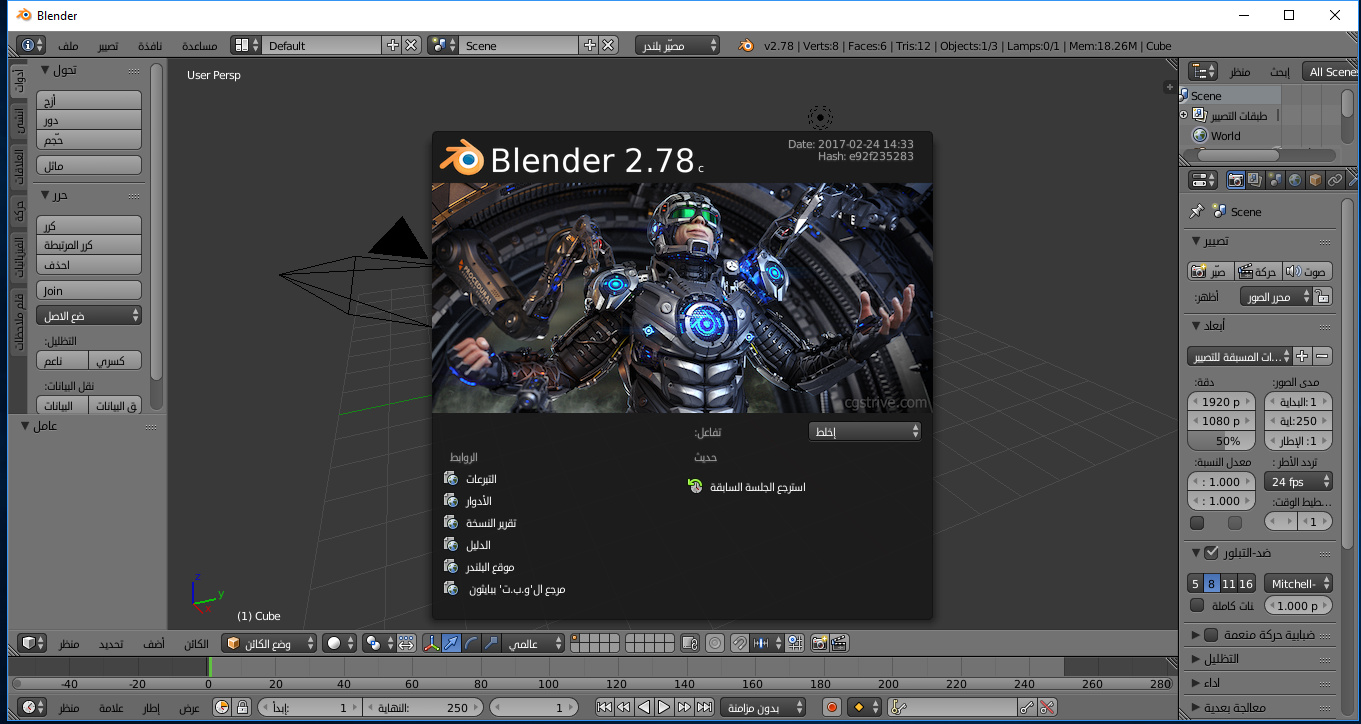Delete the Default screen layout
This screenshot has width=1361, height=724.
click(x=411, y=45)
